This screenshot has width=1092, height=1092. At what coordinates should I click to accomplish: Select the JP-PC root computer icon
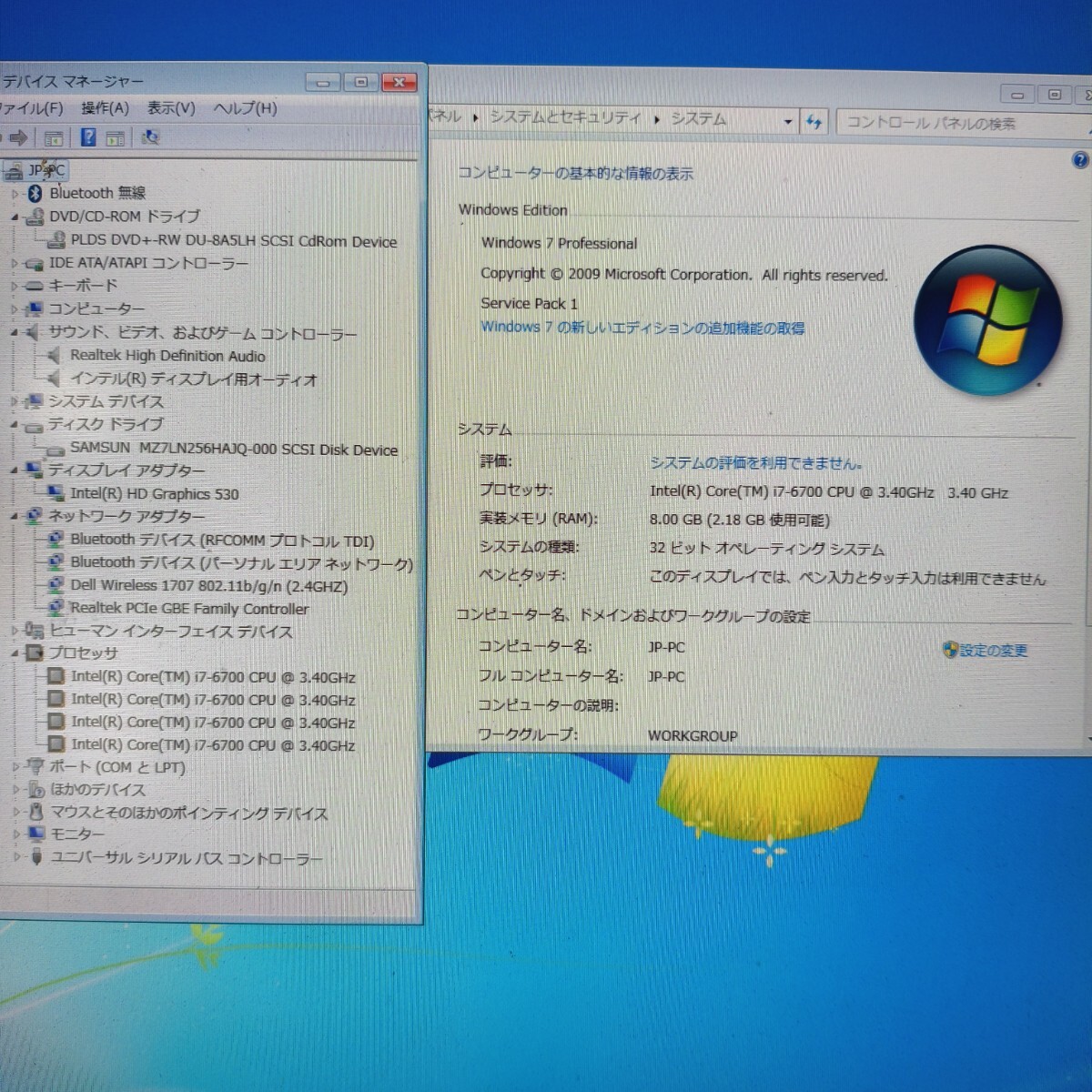pos(15,170)
